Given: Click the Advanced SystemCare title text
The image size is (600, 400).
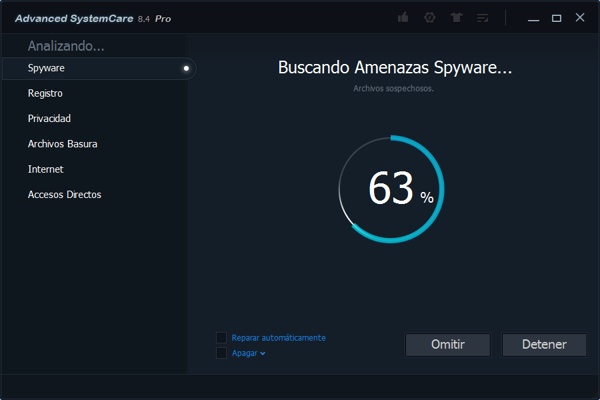Looking at the screenshot, I should (74, 18).
